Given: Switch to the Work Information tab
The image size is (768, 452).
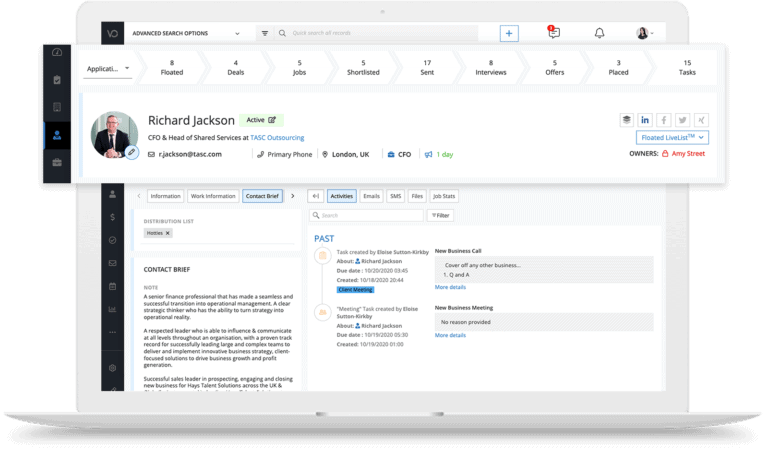Looking at the screenshot, I should 213,196.
